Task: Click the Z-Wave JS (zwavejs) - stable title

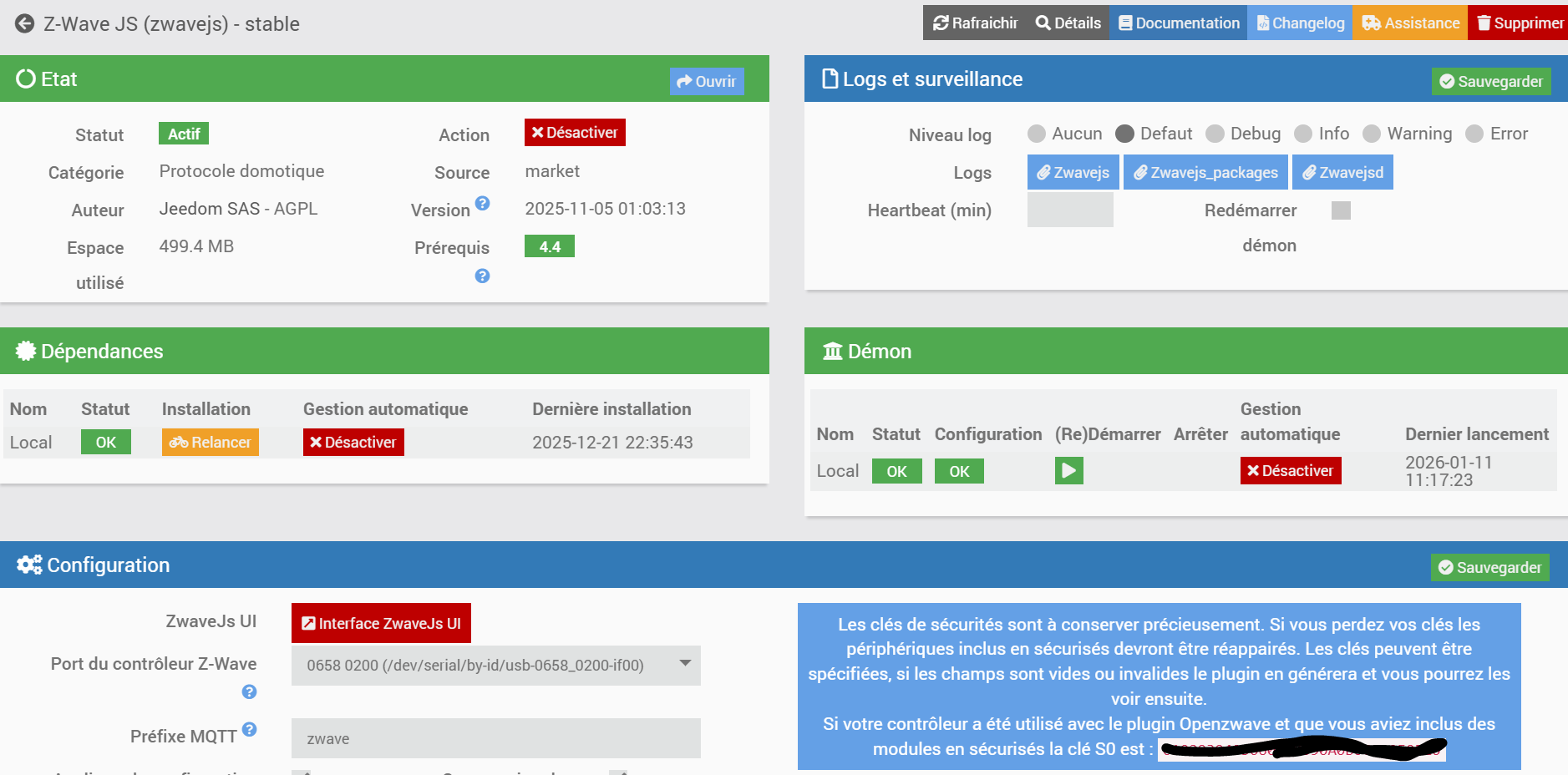Action: (171, 23)
